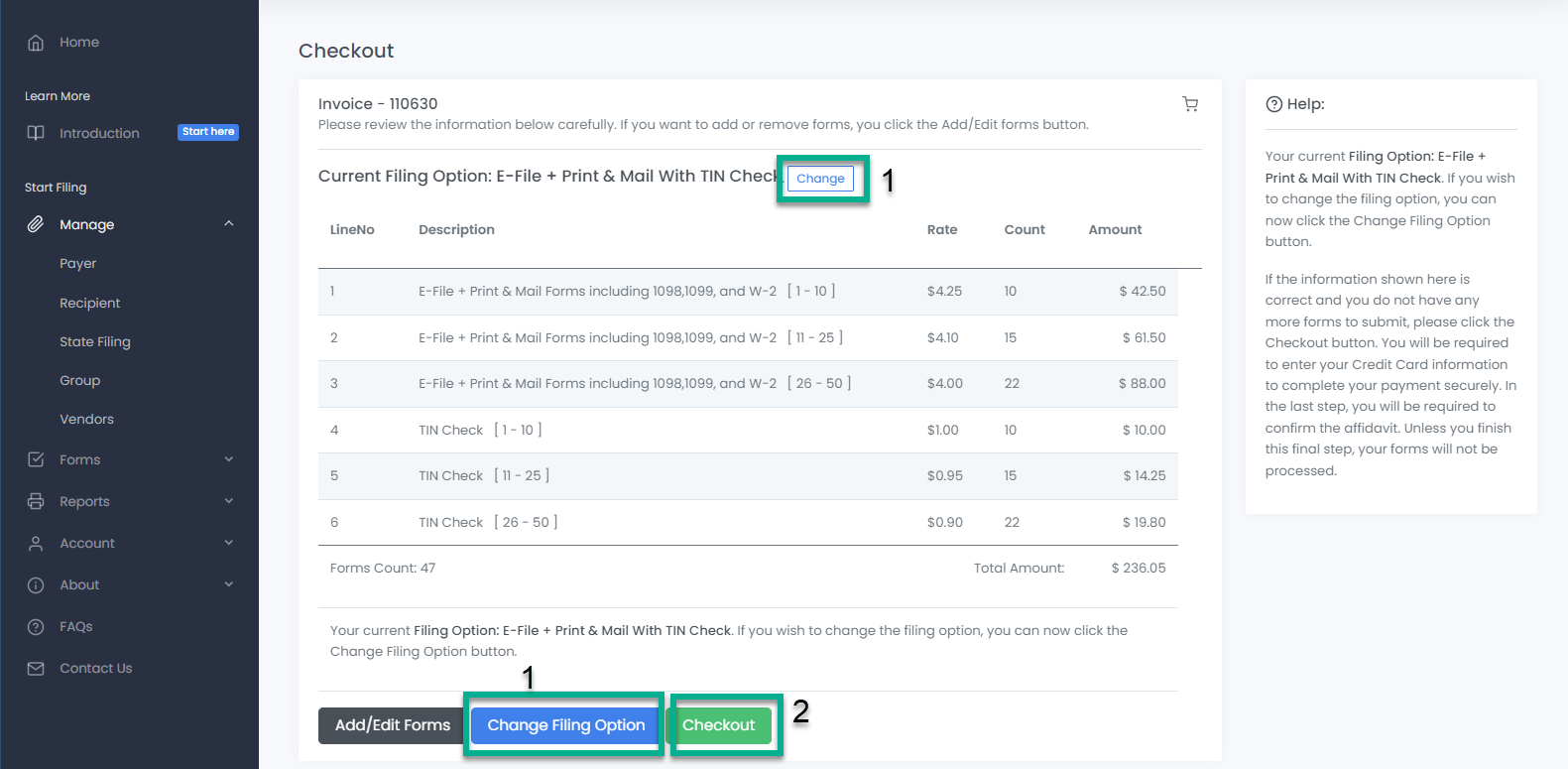
Task: Click the Help question circle icon
Action: tap(1273, 104)
